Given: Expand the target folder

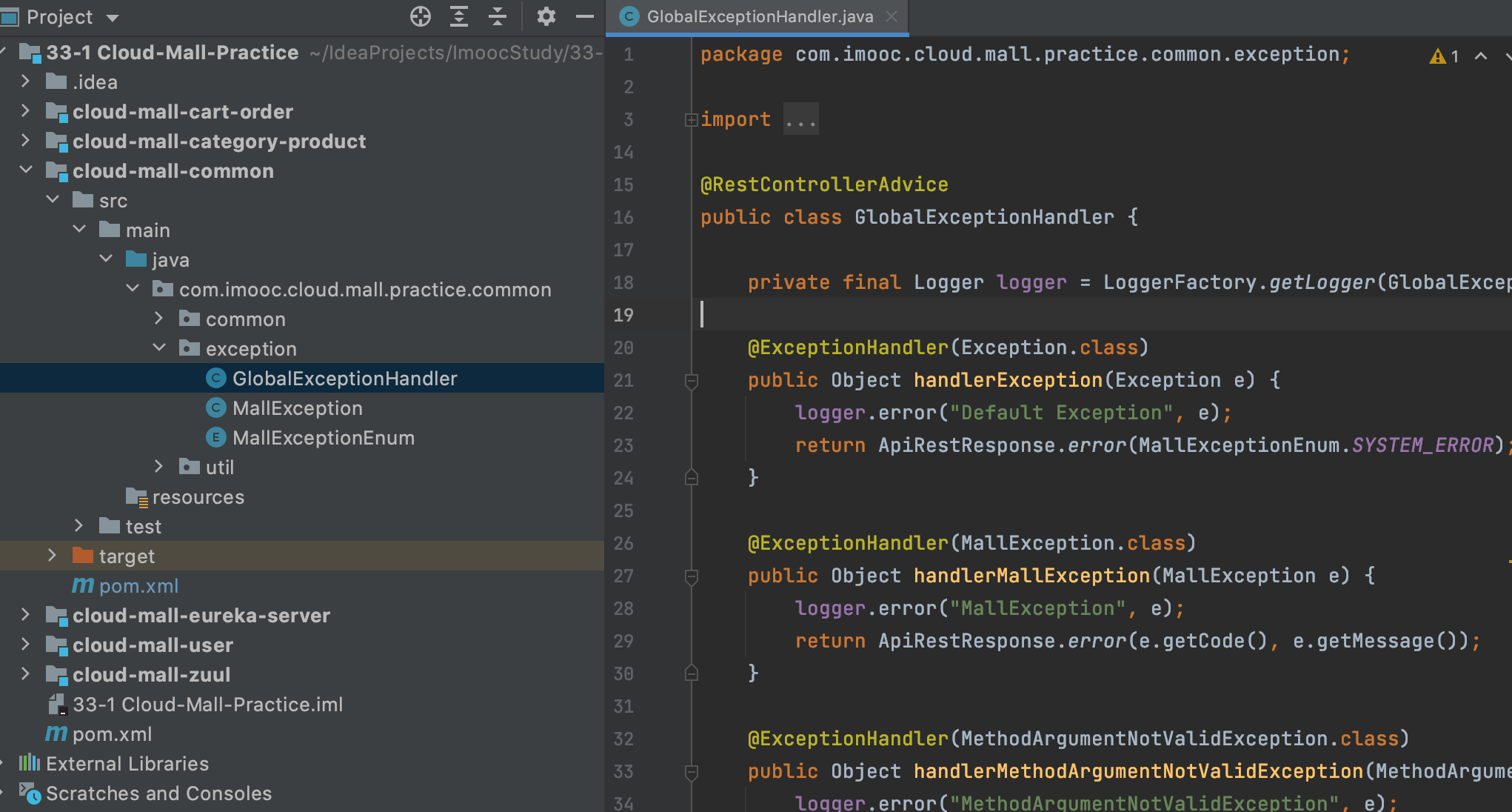Looking at the screenshot, I should pyautogui.click(x=52, y=556).
